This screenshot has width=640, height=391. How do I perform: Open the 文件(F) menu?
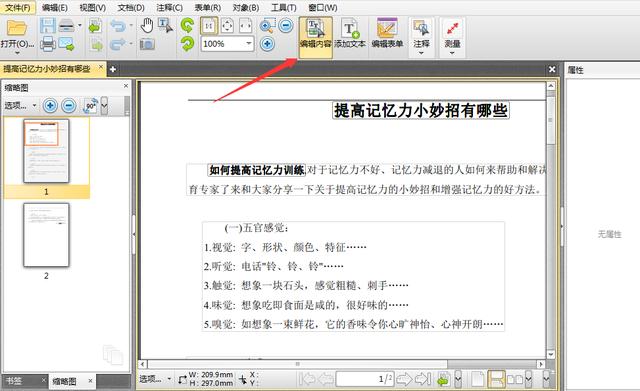click(18, 7)
